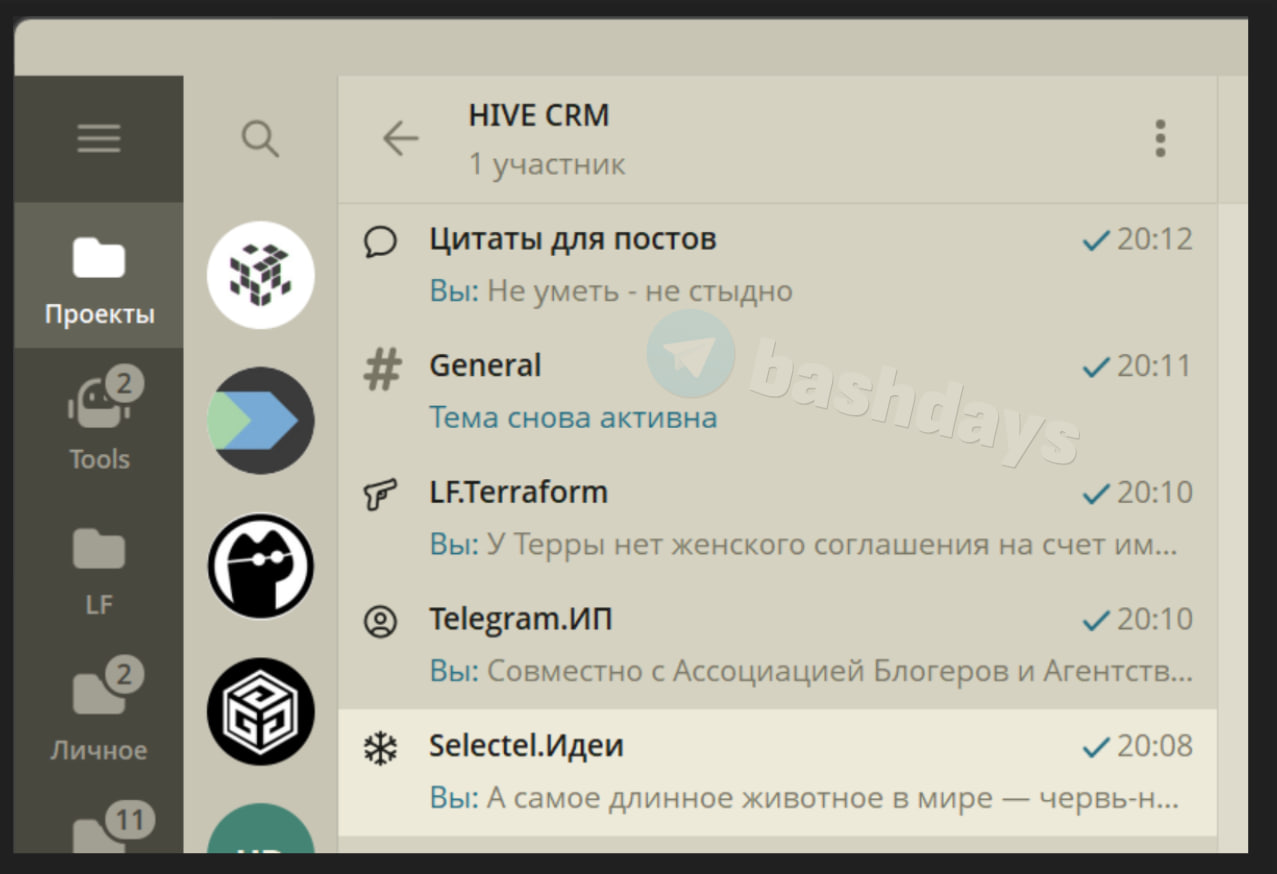Image resolution: width=1277 pixels, height=874 pixels.
Task: Open the three-dot options menu
Action: (1160, 138)
